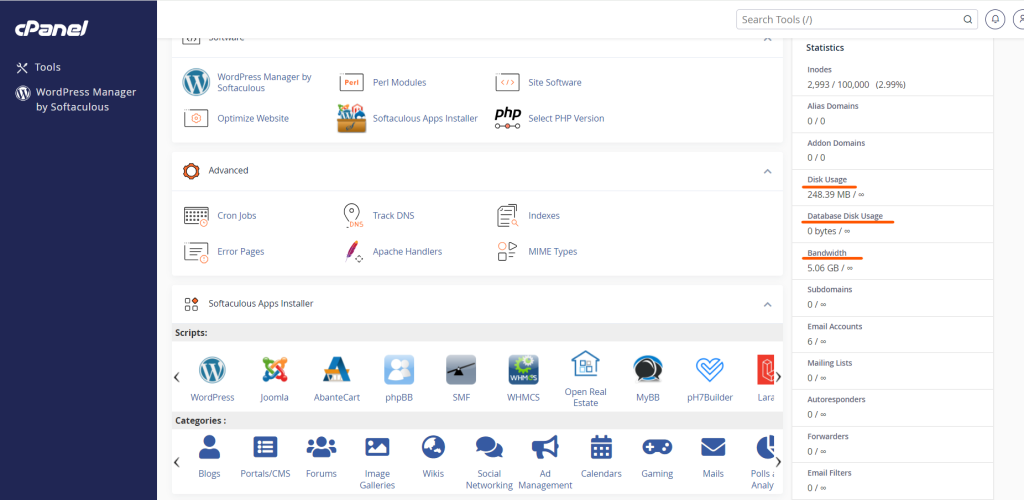This screenshot has height=500, width=1024.
Task: Open the Image Galleries category icon
Action: coord(377,447)
